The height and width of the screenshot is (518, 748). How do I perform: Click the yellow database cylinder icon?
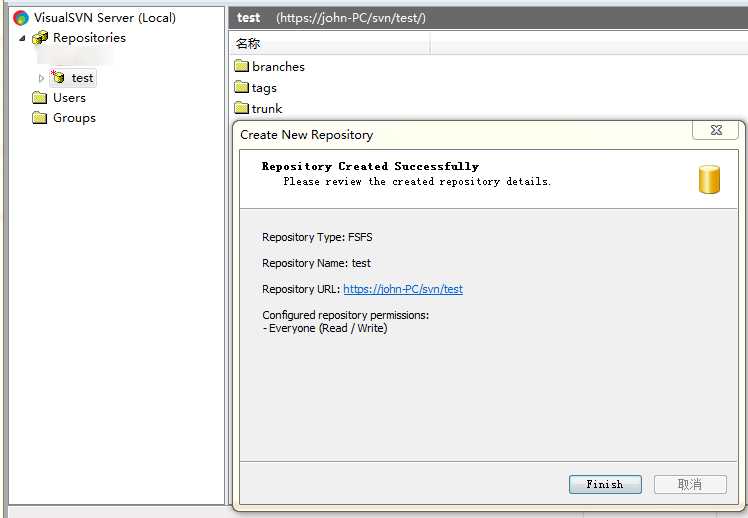[709, 179]
